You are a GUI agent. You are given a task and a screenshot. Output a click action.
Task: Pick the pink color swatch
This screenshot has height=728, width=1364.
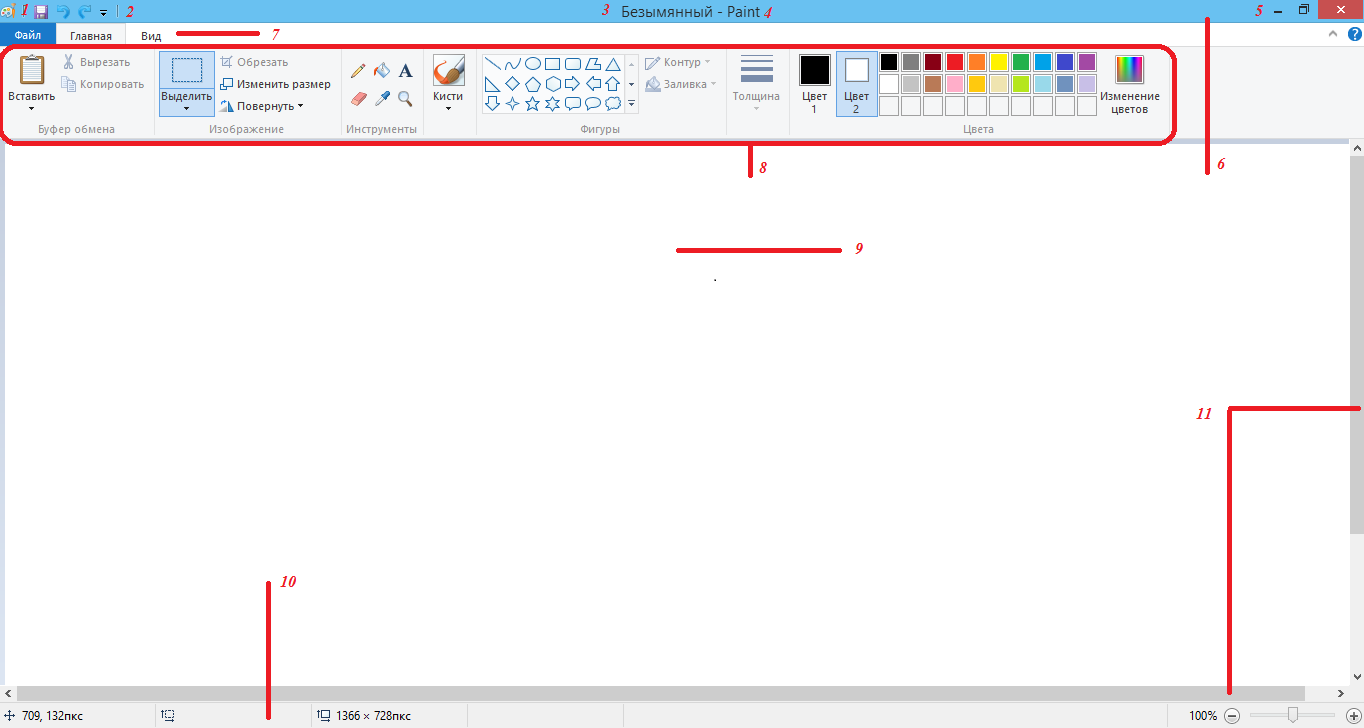pyautogui.click(x=955, y=84)
